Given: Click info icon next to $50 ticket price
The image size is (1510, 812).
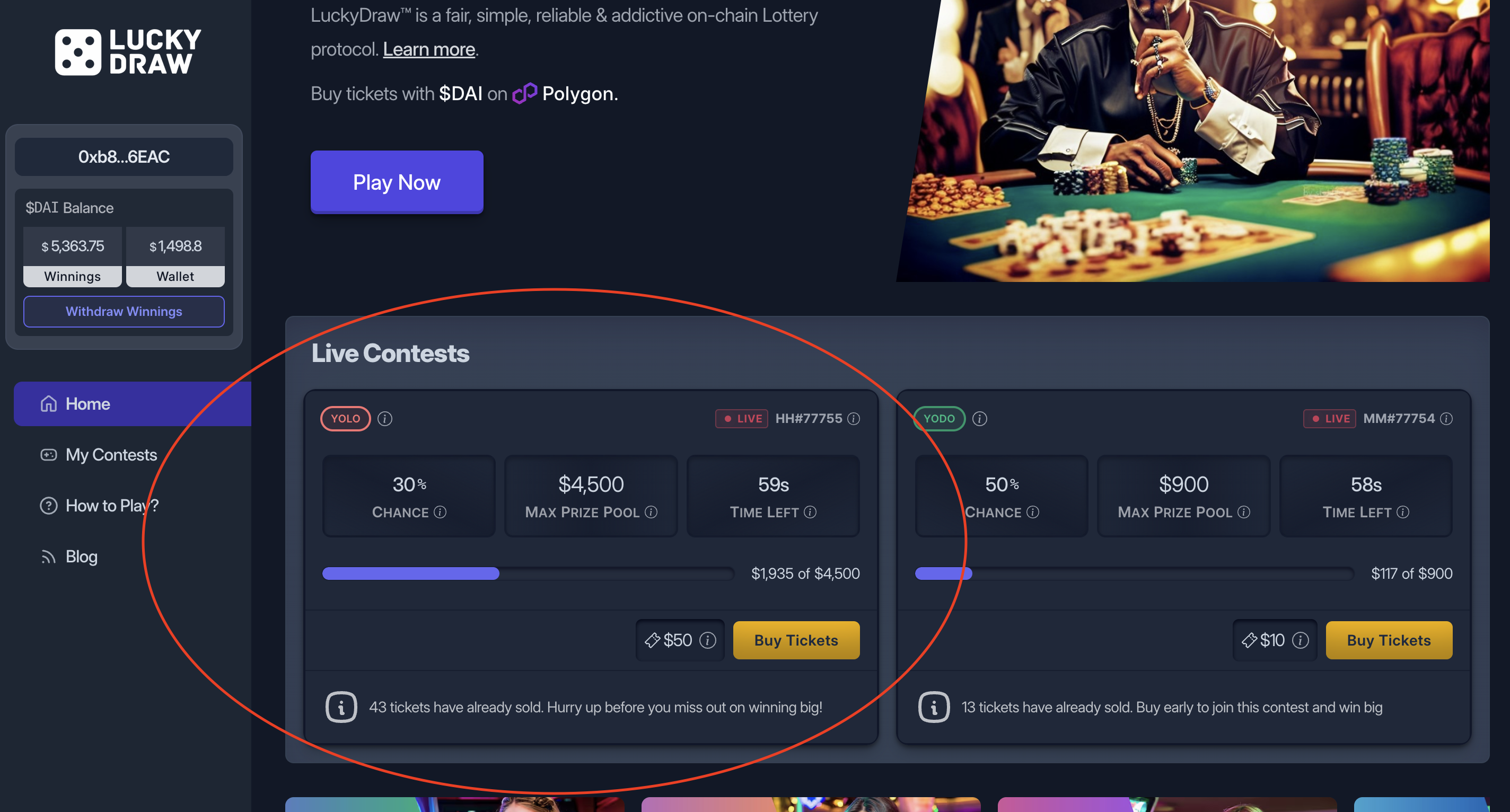Looking at the screenshot, I should pos(707,640).
